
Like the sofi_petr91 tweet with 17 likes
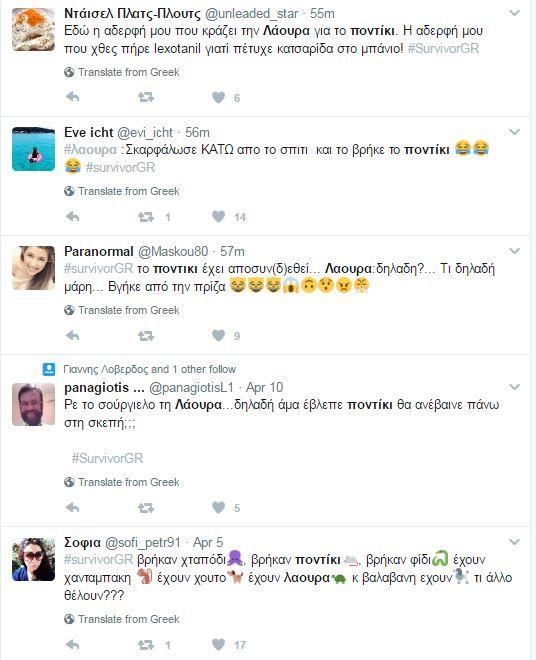pyautogui.click(x=219, y=644)
